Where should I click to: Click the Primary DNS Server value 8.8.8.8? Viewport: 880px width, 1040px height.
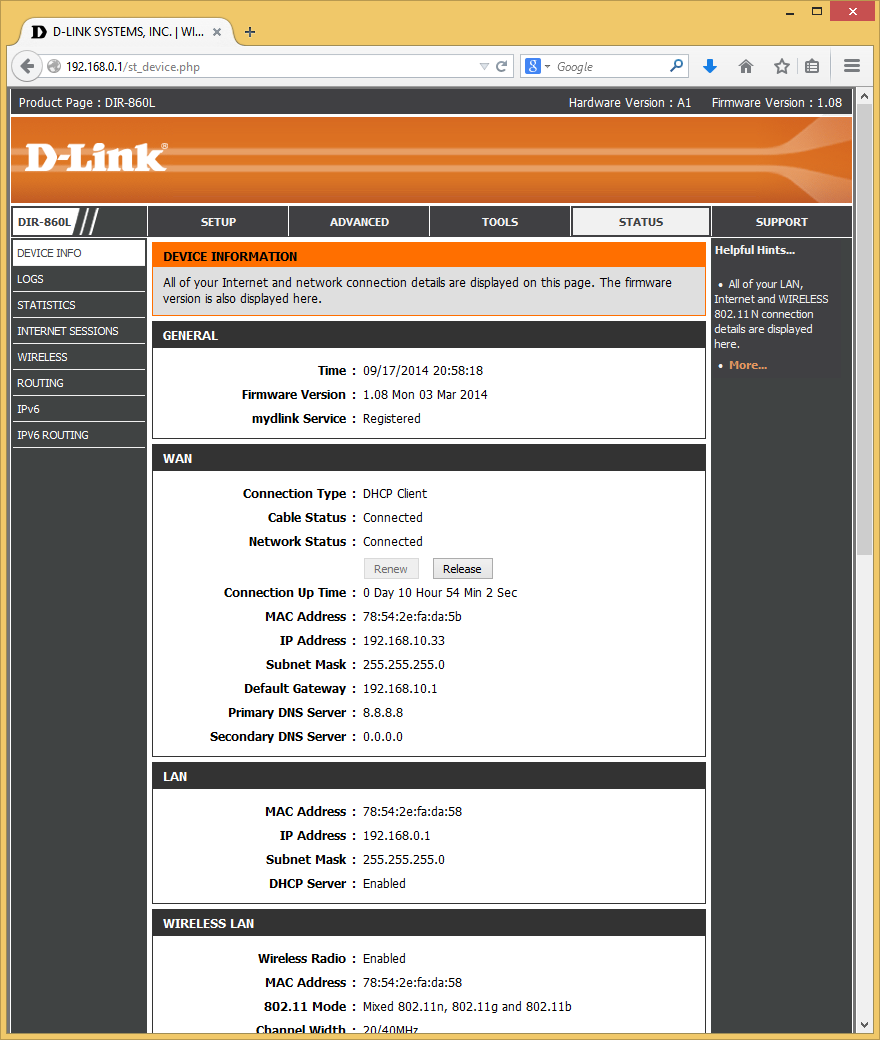pyautogui.click(x=383, y=712)
